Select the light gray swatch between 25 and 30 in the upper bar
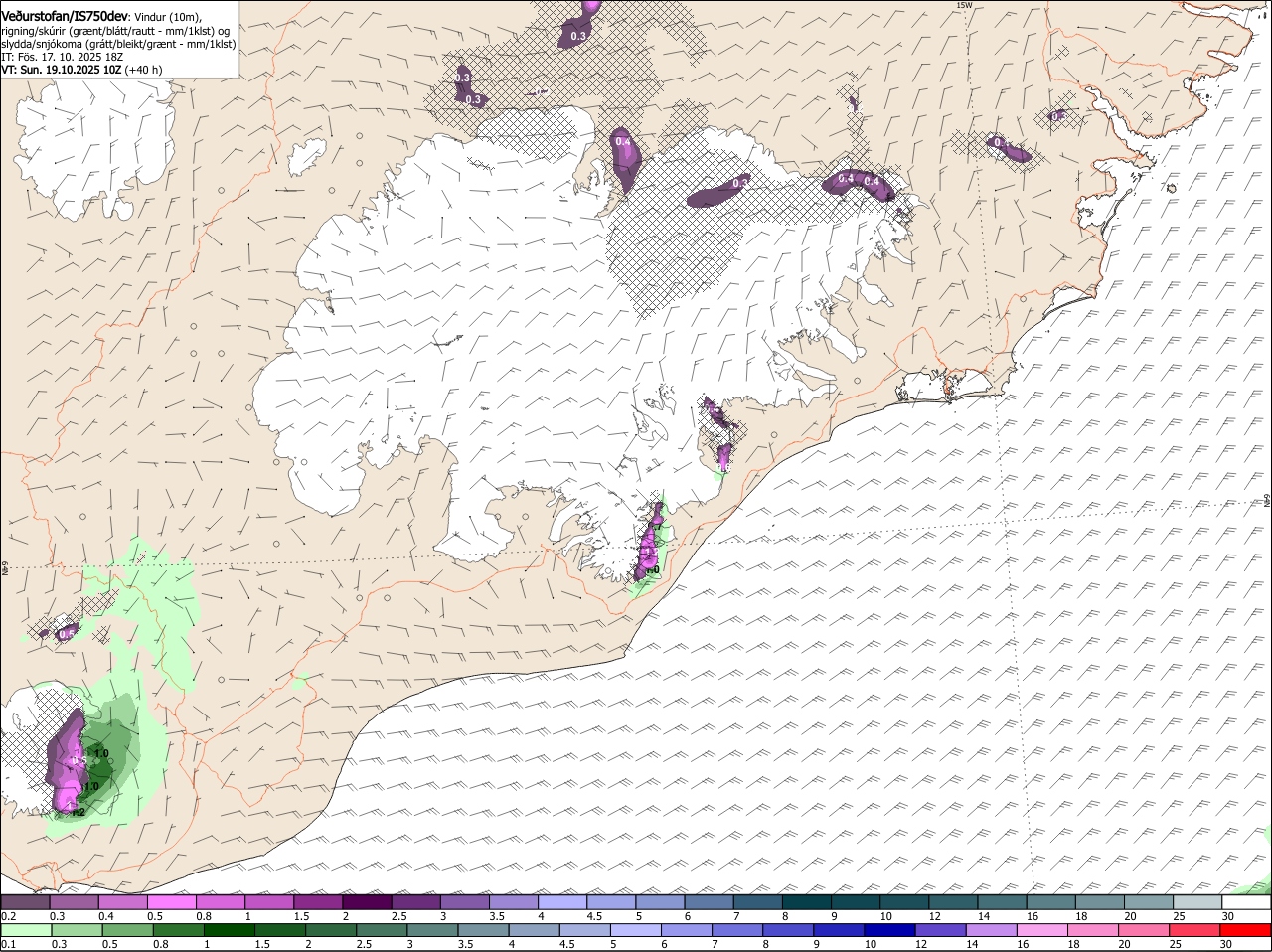Screen dimensions: 1272x952 tap(1197, 901)
